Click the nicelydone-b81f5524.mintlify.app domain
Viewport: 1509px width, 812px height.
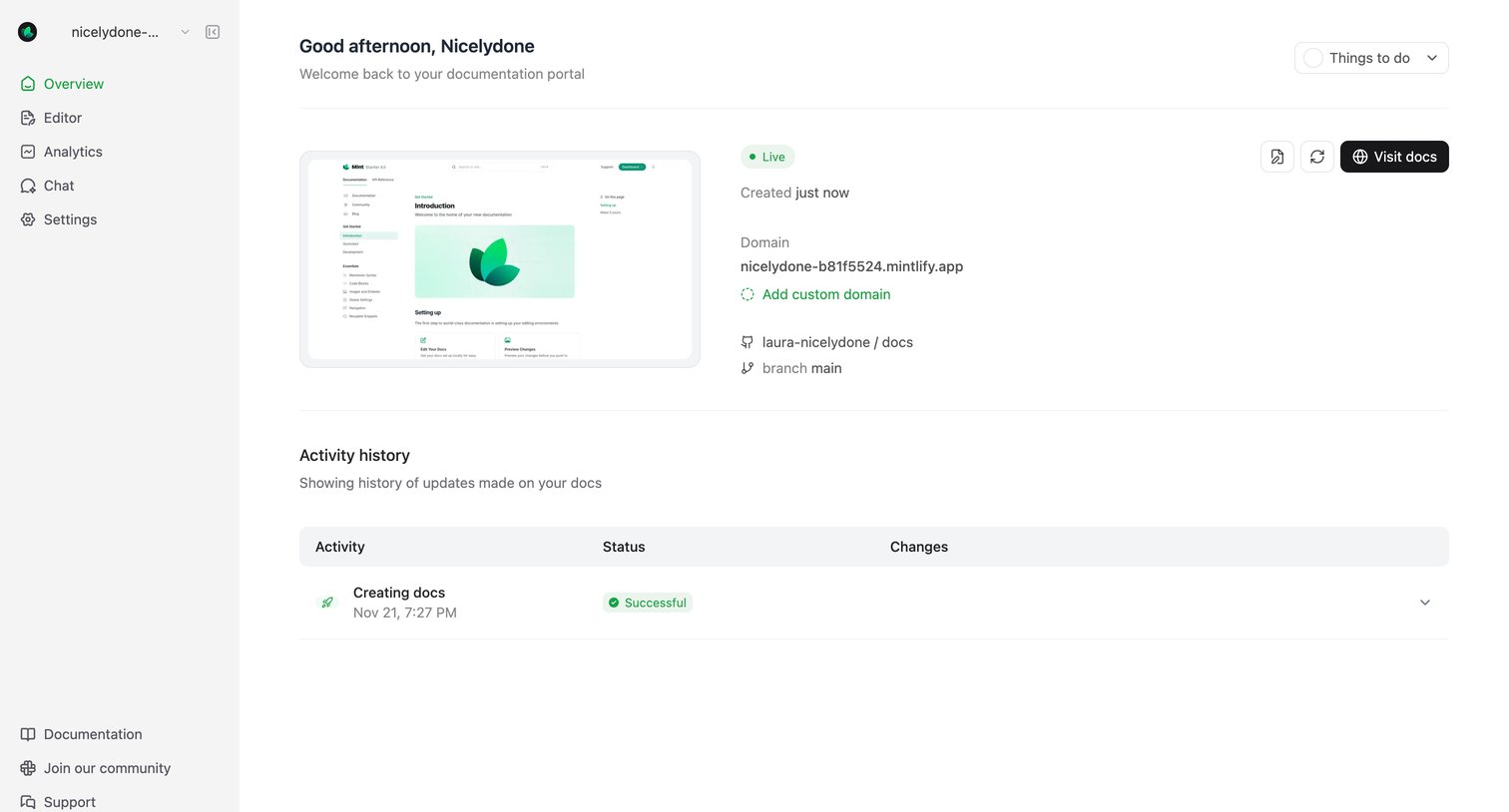851,266
